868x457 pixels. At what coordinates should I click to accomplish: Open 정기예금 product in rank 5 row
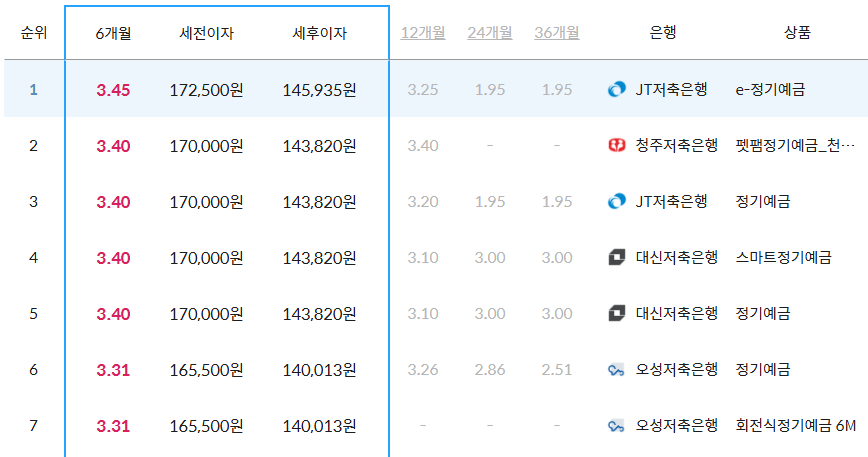pyautogui.click(x=763, y=313)
